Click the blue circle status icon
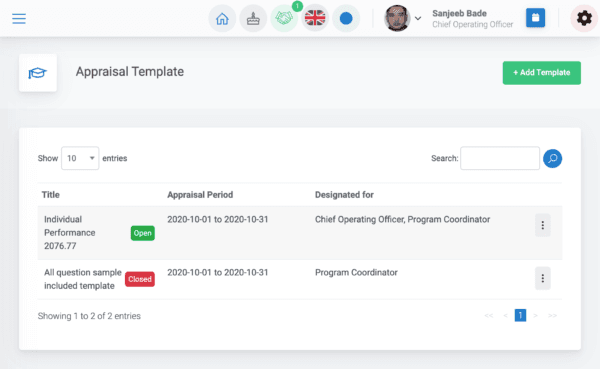This screenshot has height=369, width=600. tap(346, 18)
